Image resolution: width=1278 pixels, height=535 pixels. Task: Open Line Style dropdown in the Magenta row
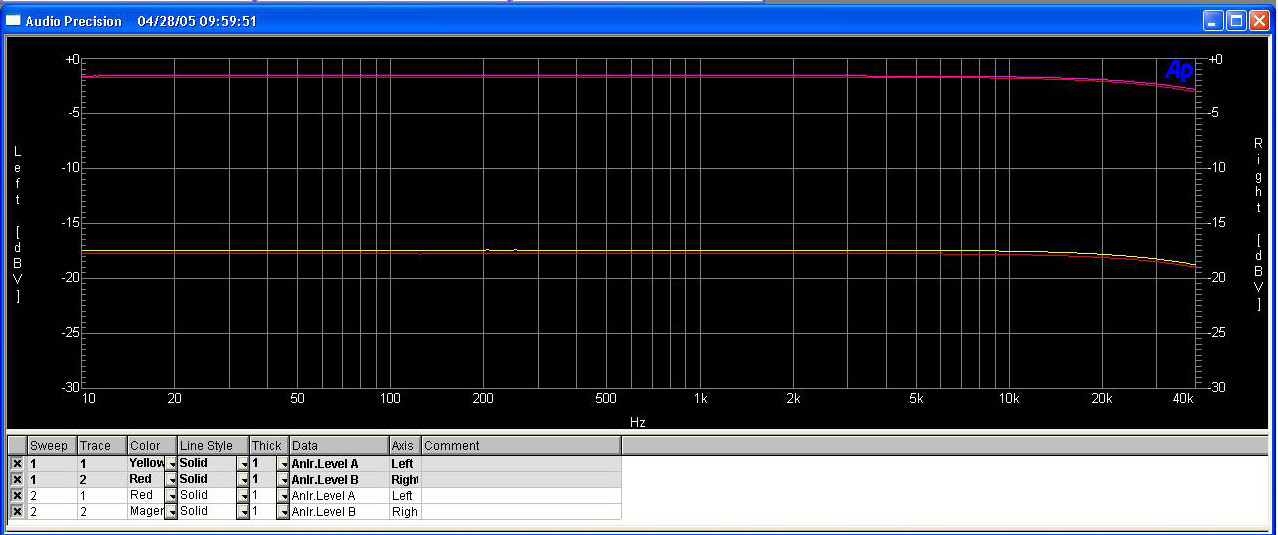point(243,512)
